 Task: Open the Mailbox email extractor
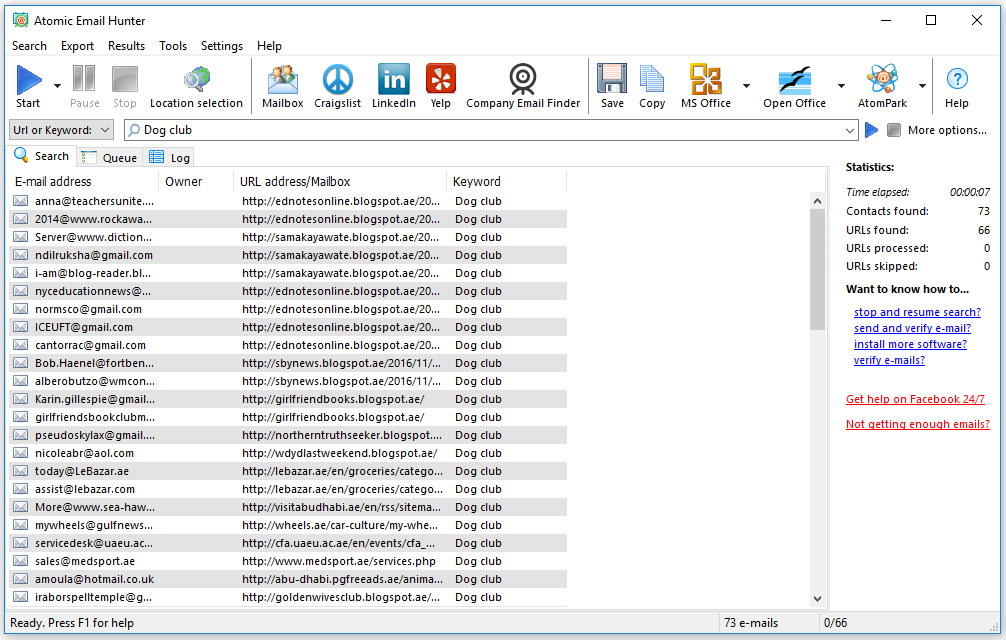tap(282, 85)
